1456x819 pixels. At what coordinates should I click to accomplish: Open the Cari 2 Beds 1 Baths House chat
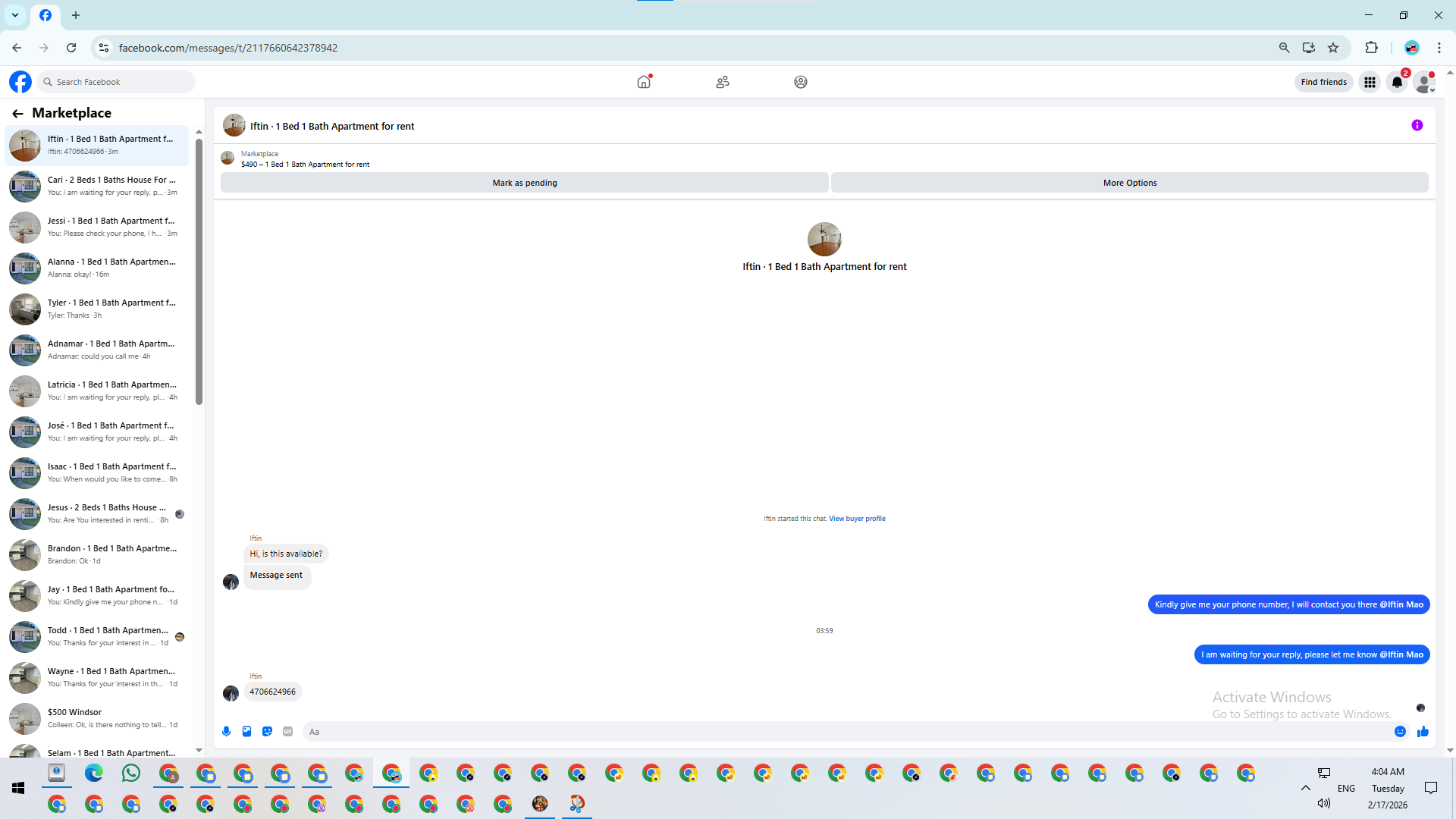click(97, 186)
